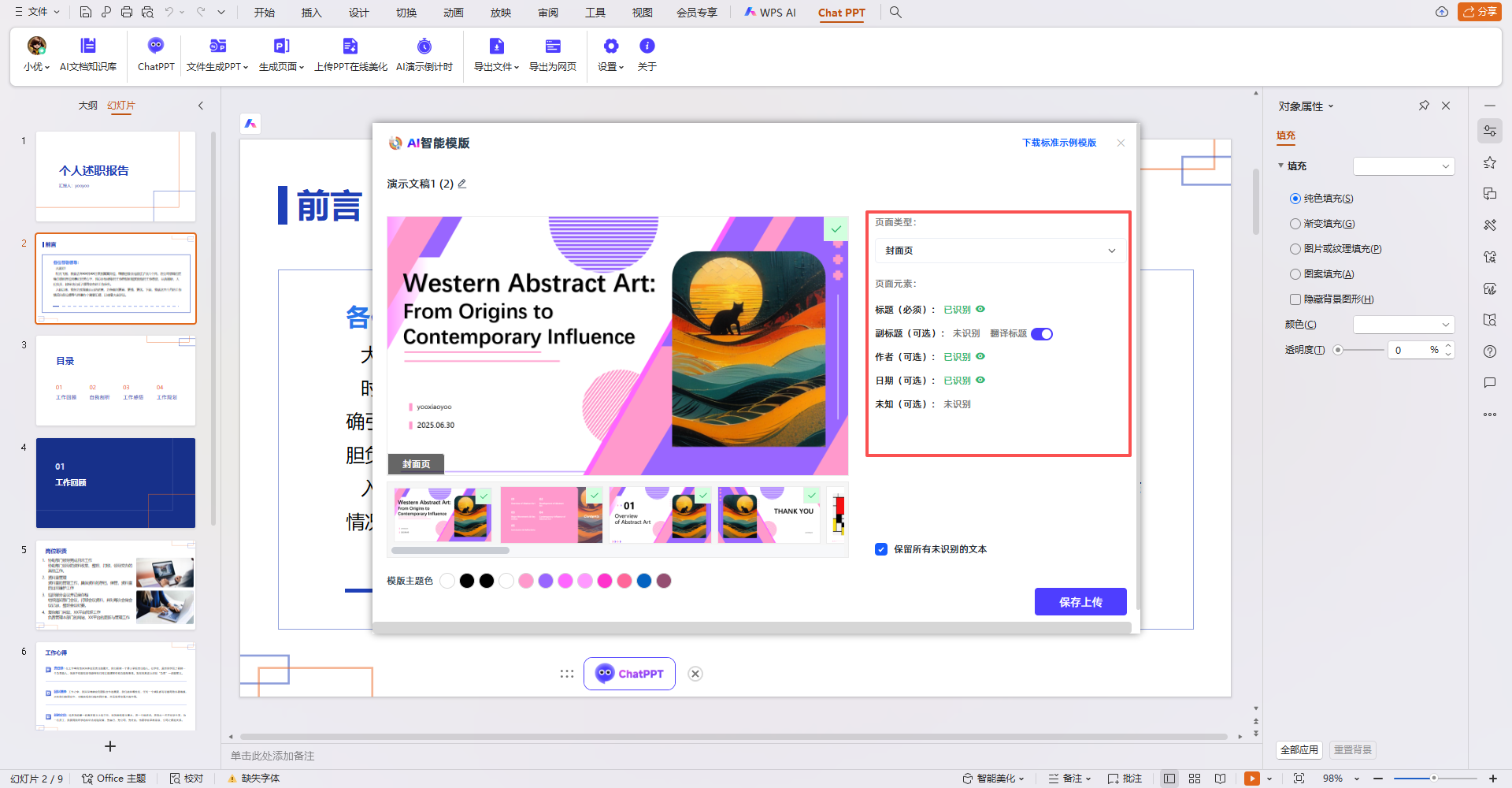Click the pencil icon to rename 演示文稿1
This screenshot has height=788, width=1512.
pyautogui.click(x=462, y=184)
